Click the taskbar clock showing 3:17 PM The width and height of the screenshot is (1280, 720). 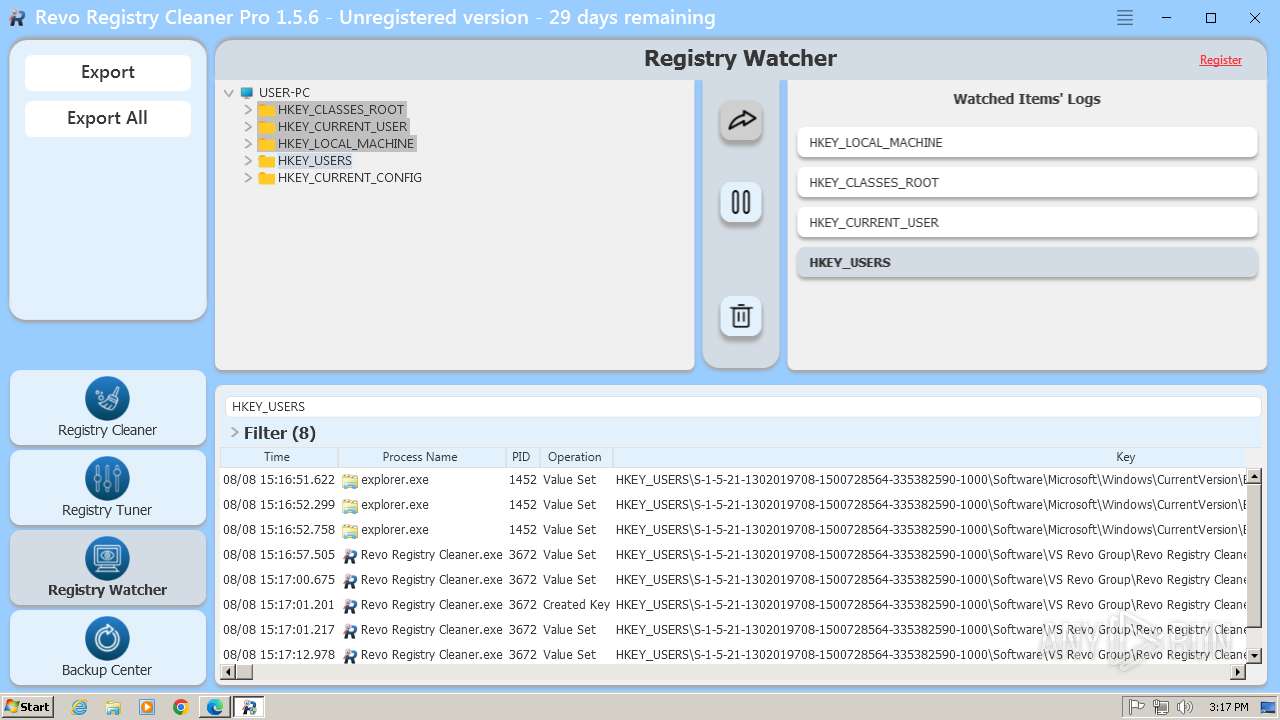point(1228,707)
